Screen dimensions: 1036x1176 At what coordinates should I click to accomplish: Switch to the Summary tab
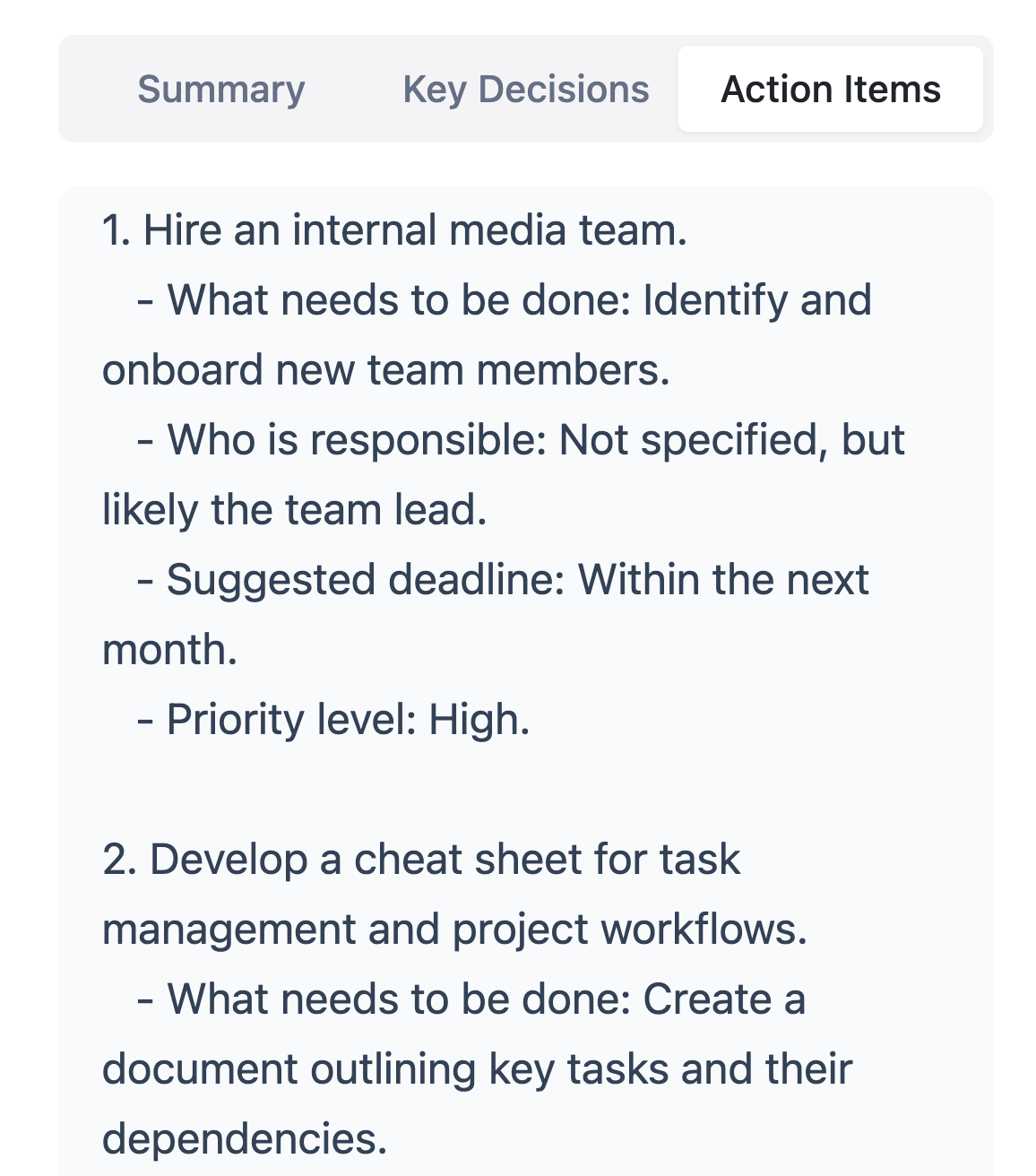(220, 90)
